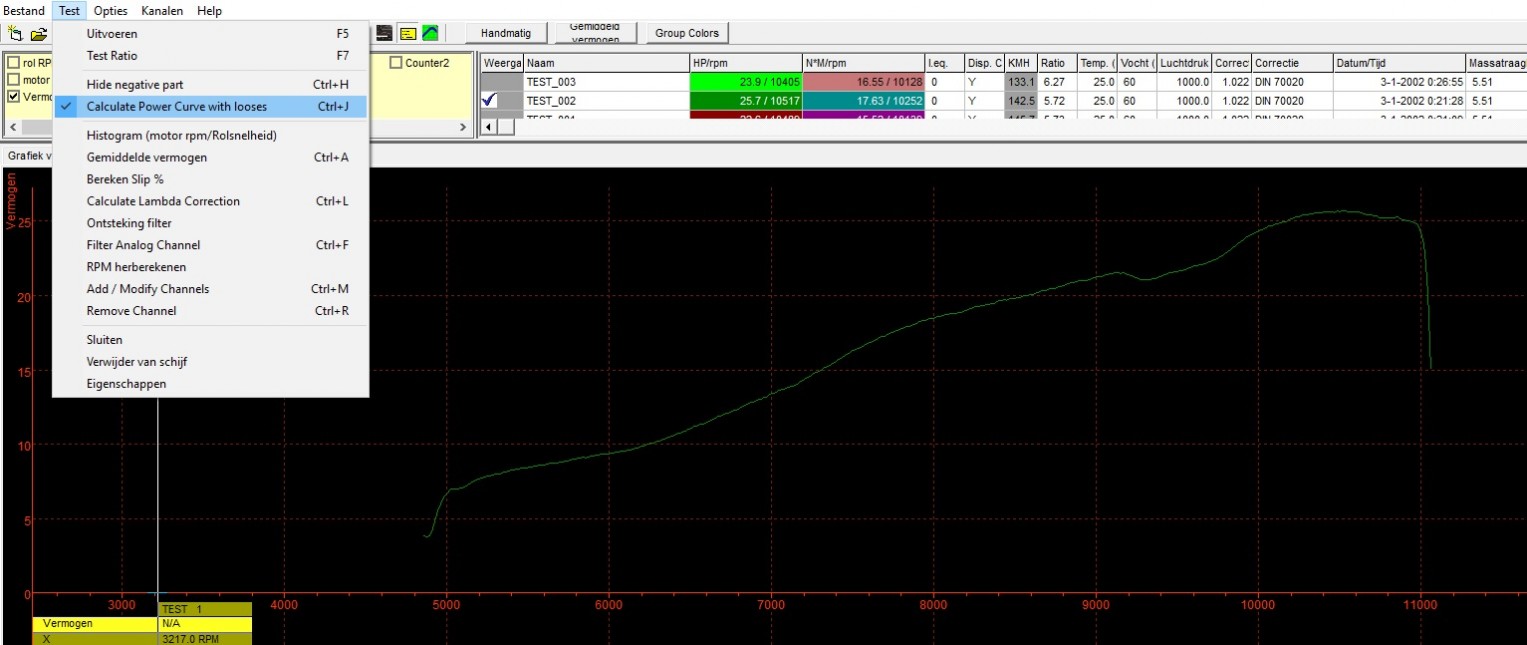1527x645 pixels.
Task: Click the TEST_003 bright green HP cell
Action: (x=746, y=82)
